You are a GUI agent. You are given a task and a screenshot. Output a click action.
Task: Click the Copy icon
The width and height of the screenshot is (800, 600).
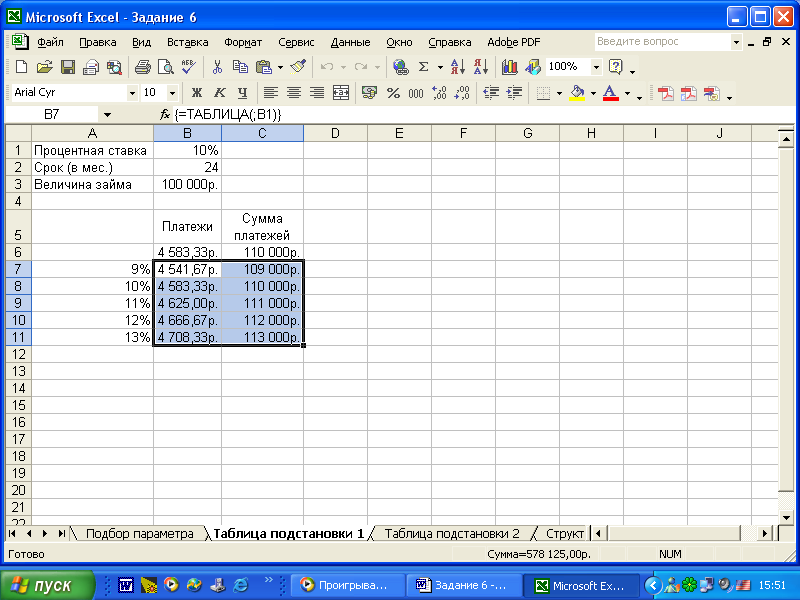(240, 67)
